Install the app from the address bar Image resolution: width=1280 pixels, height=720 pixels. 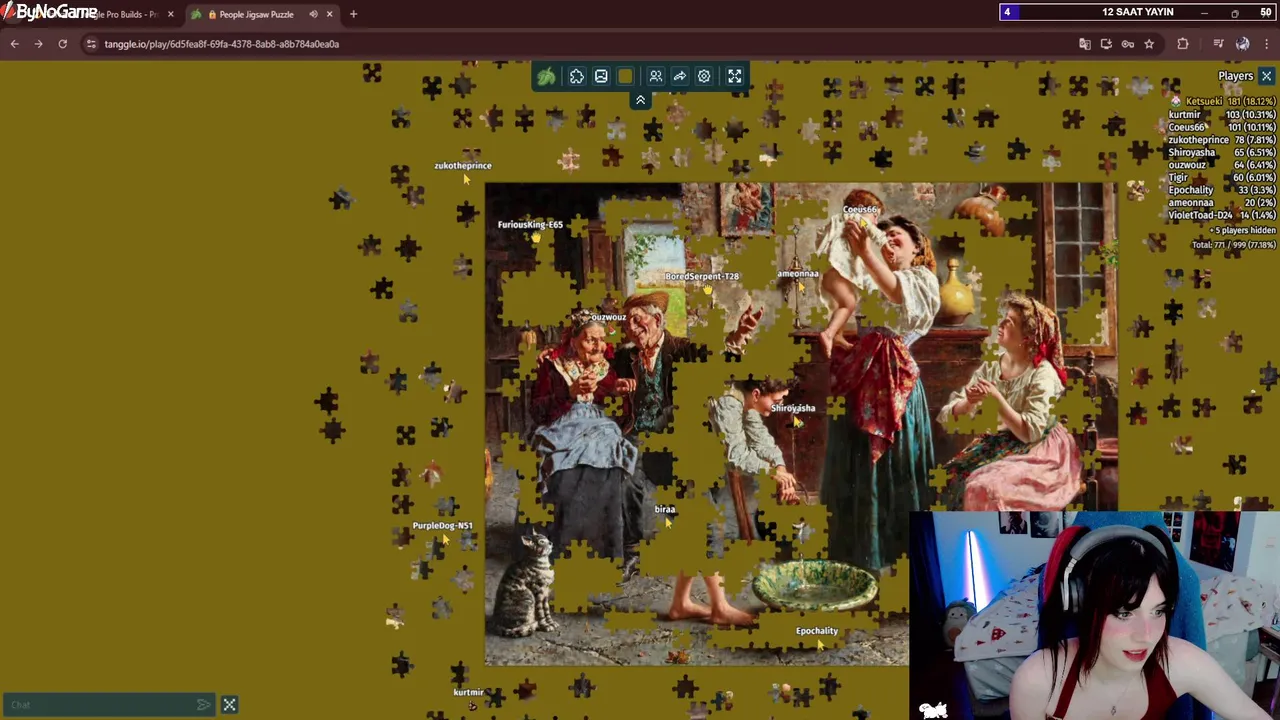point(1106,44)
